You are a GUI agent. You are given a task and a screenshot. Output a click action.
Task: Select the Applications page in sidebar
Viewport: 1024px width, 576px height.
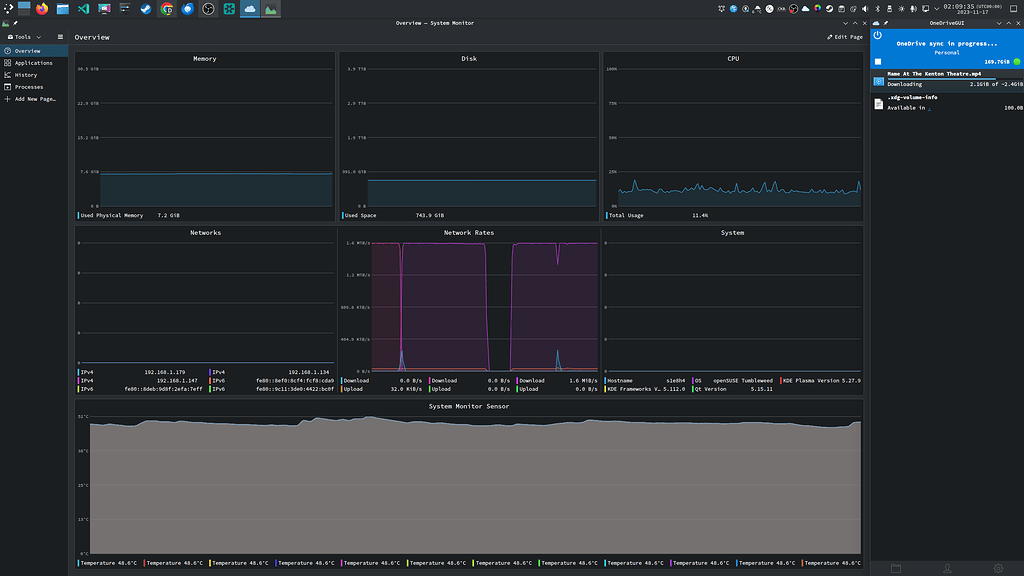33,63
